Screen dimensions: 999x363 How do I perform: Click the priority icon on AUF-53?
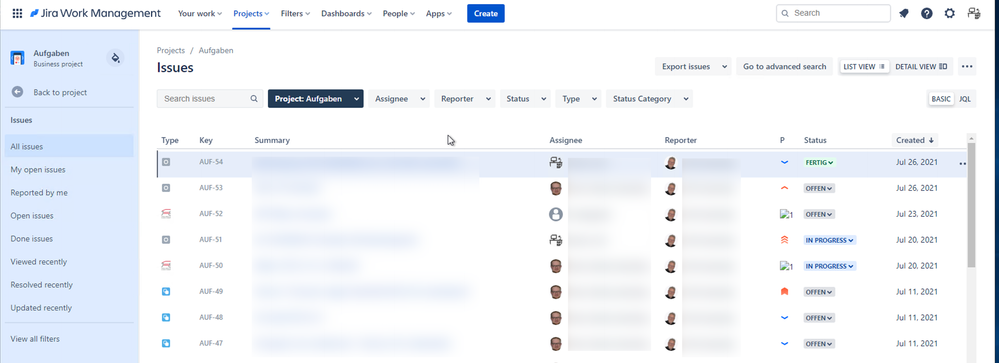784,189
